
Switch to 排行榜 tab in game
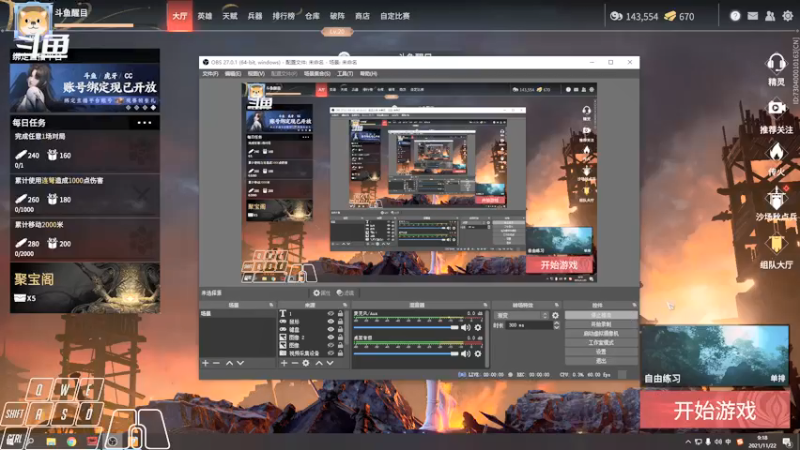284,16
